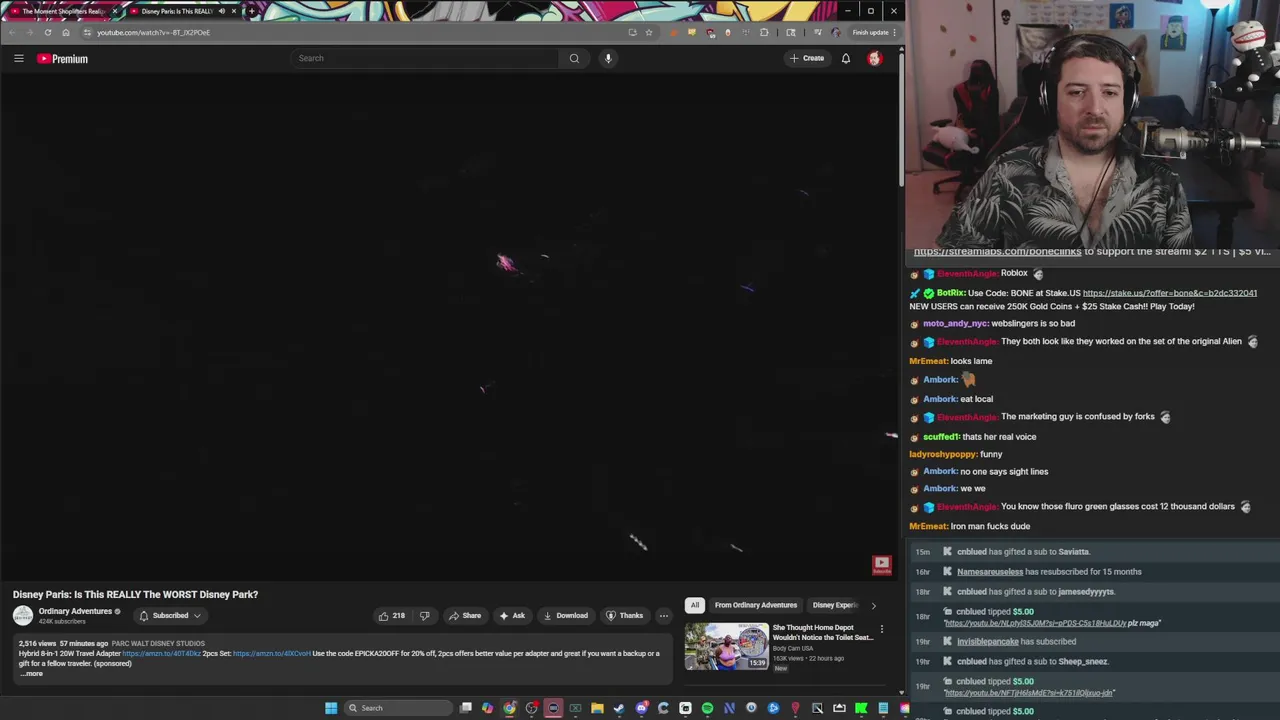Image resolution: width=1280 pixels, height=720 pixels.
Task: Like the video with thumbs up
Action: coord(392,616)
